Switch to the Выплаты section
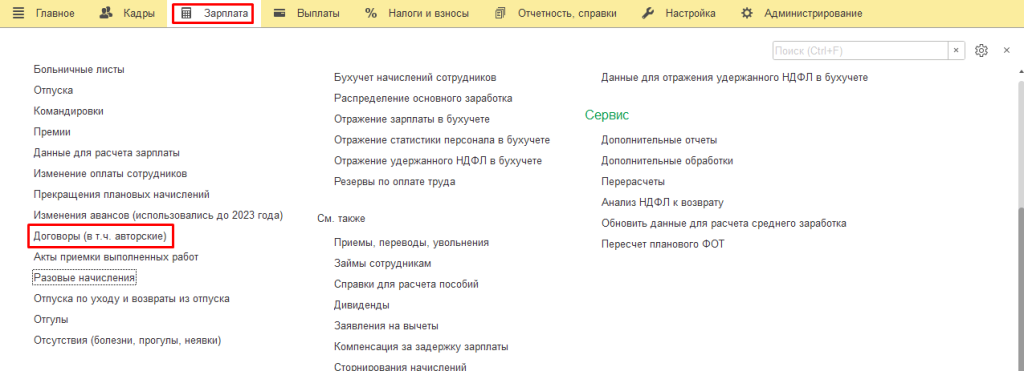1024x371 pixels. point(318,13)
